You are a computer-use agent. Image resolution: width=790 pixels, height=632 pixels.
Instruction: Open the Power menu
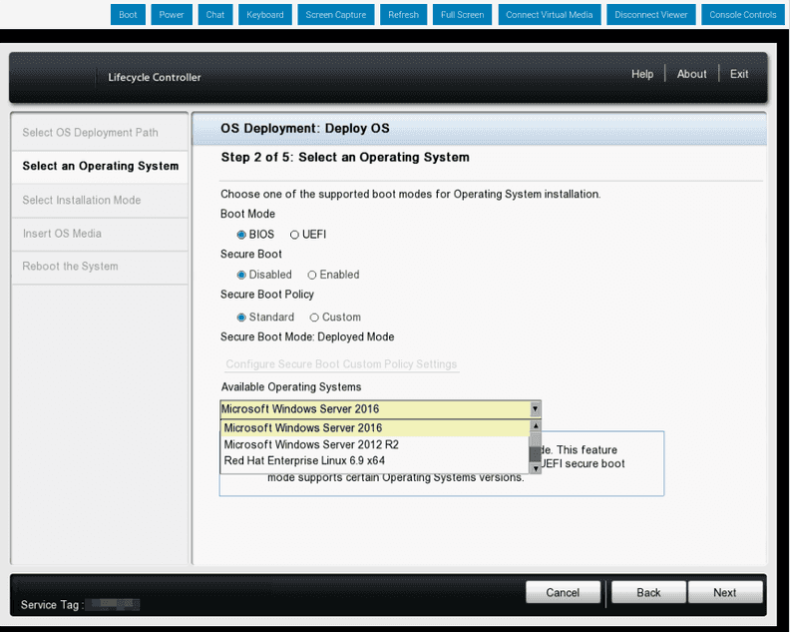coord(171,15)
